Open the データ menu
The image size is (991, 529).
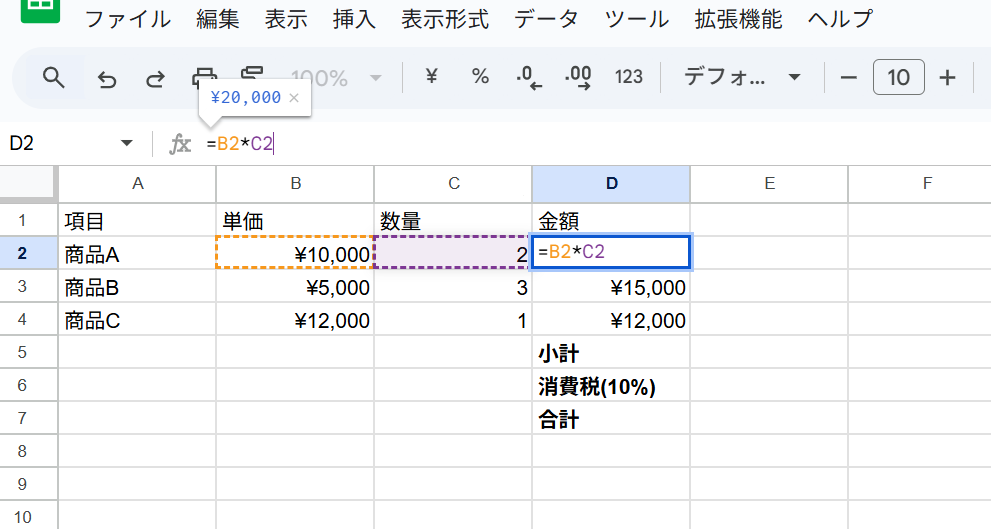(x=550, y=19)
